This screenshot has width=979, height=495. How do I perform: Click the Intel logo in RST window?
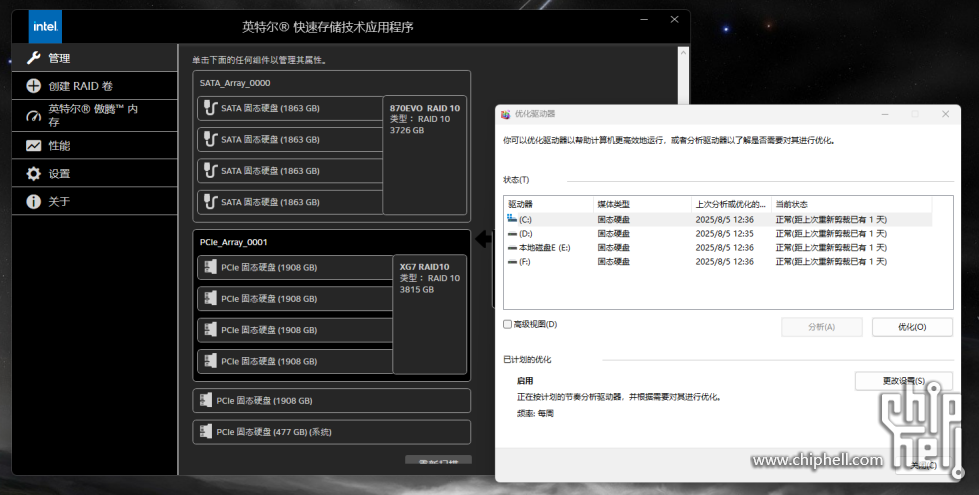click(45, 27)
